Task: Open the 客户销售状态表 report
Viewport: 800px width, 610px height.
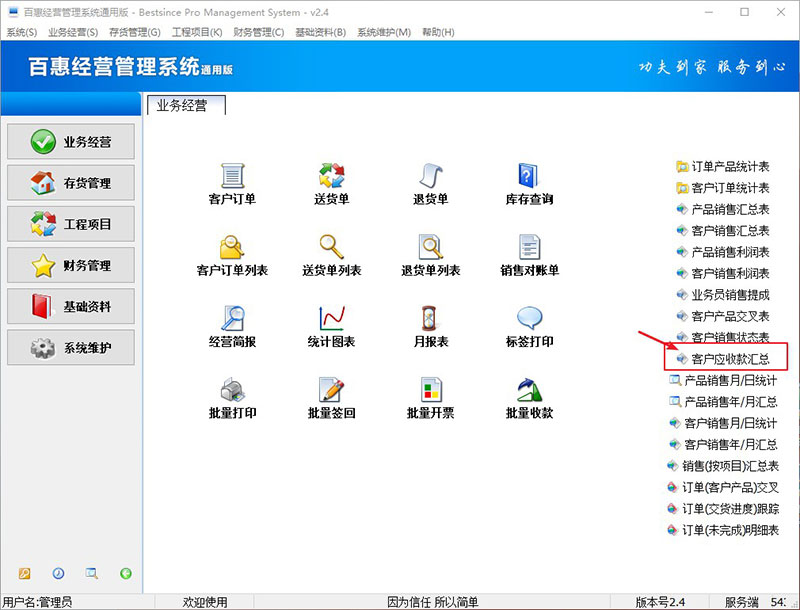Action: pos(722,337)
